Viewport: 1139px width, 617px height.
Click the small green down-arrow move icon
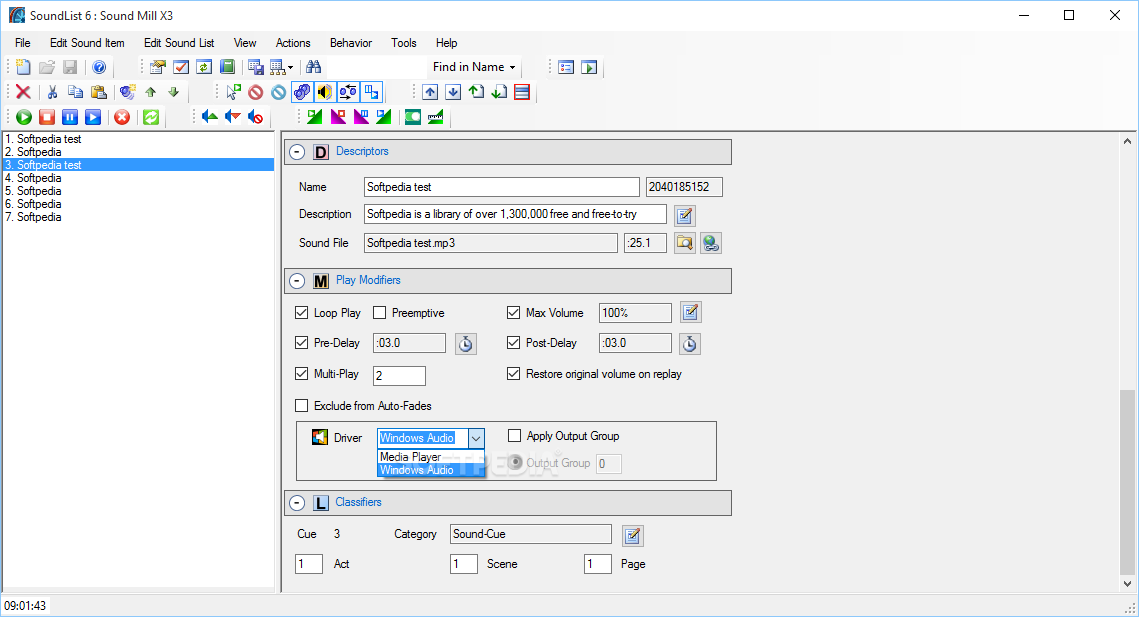click(174, 92)
